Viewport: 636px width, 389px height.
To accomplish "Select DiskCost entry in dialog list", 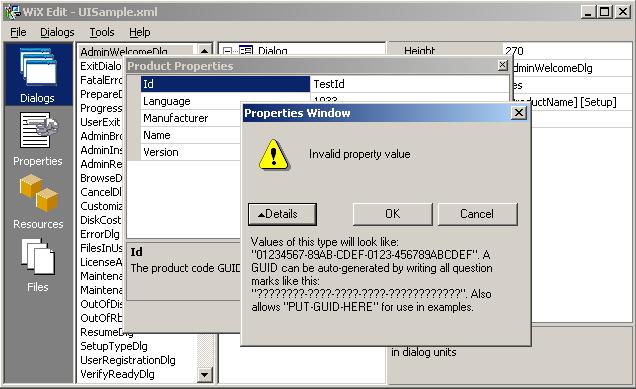I will click(x=101, y=220).
